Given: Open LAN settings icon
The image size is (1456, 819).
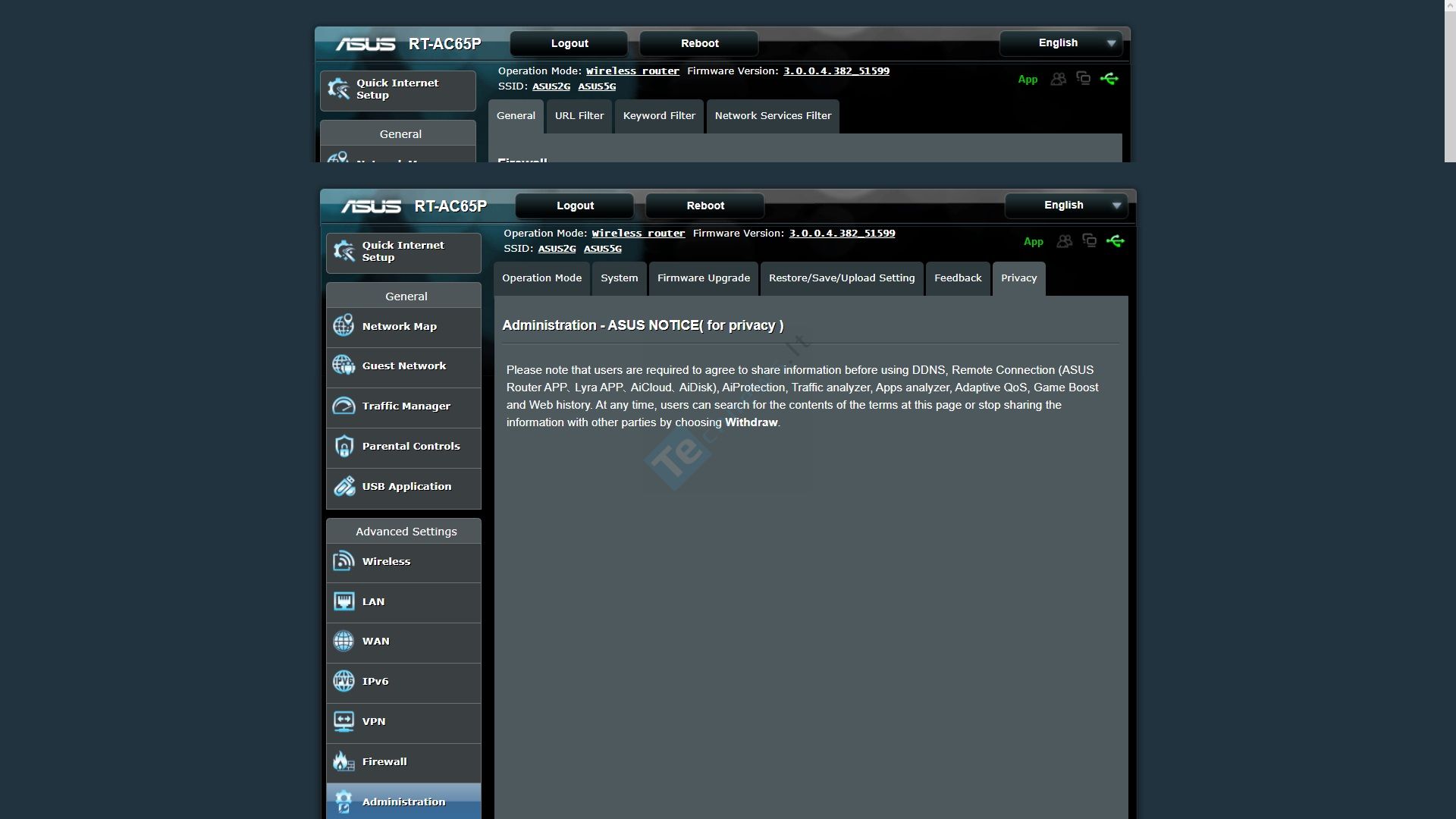Looking at the screenshot, I should point(344,601).
